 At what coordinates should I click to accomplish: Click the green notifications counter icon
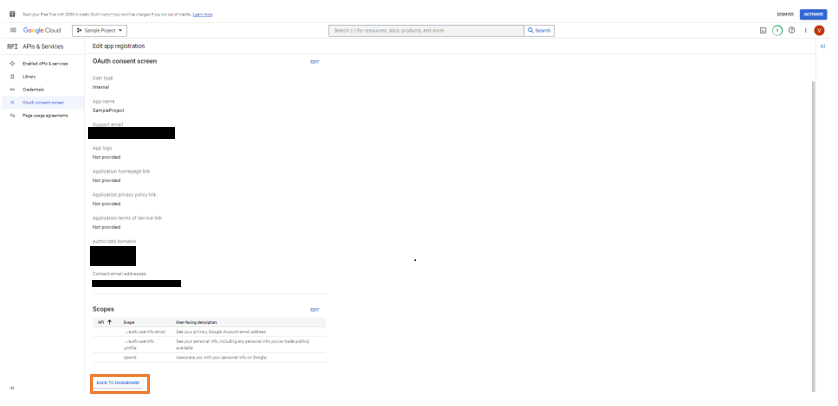[777, 31]
